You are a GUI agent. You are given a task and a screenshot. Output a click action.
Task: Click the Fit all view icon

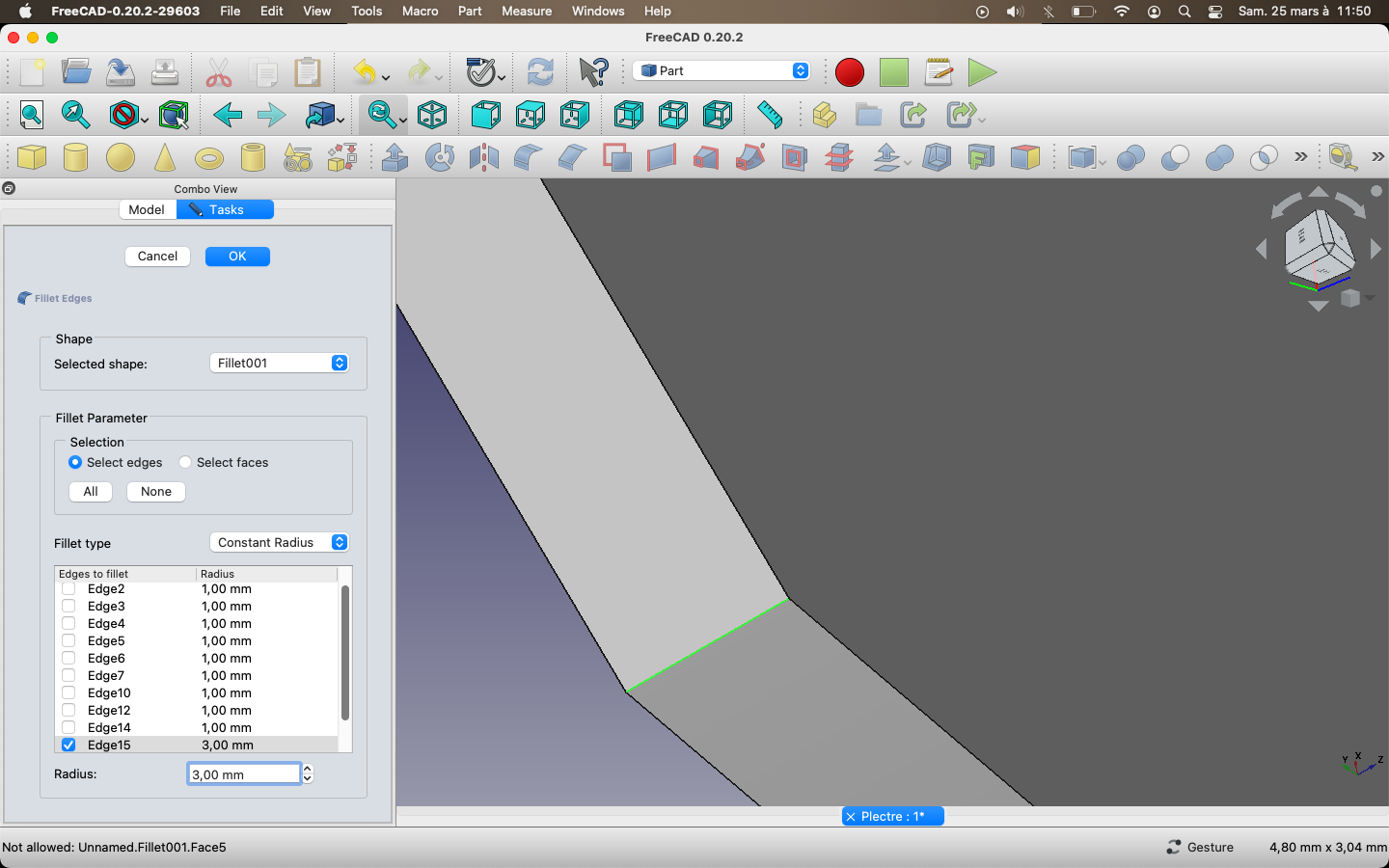click(x=32, y=115)
